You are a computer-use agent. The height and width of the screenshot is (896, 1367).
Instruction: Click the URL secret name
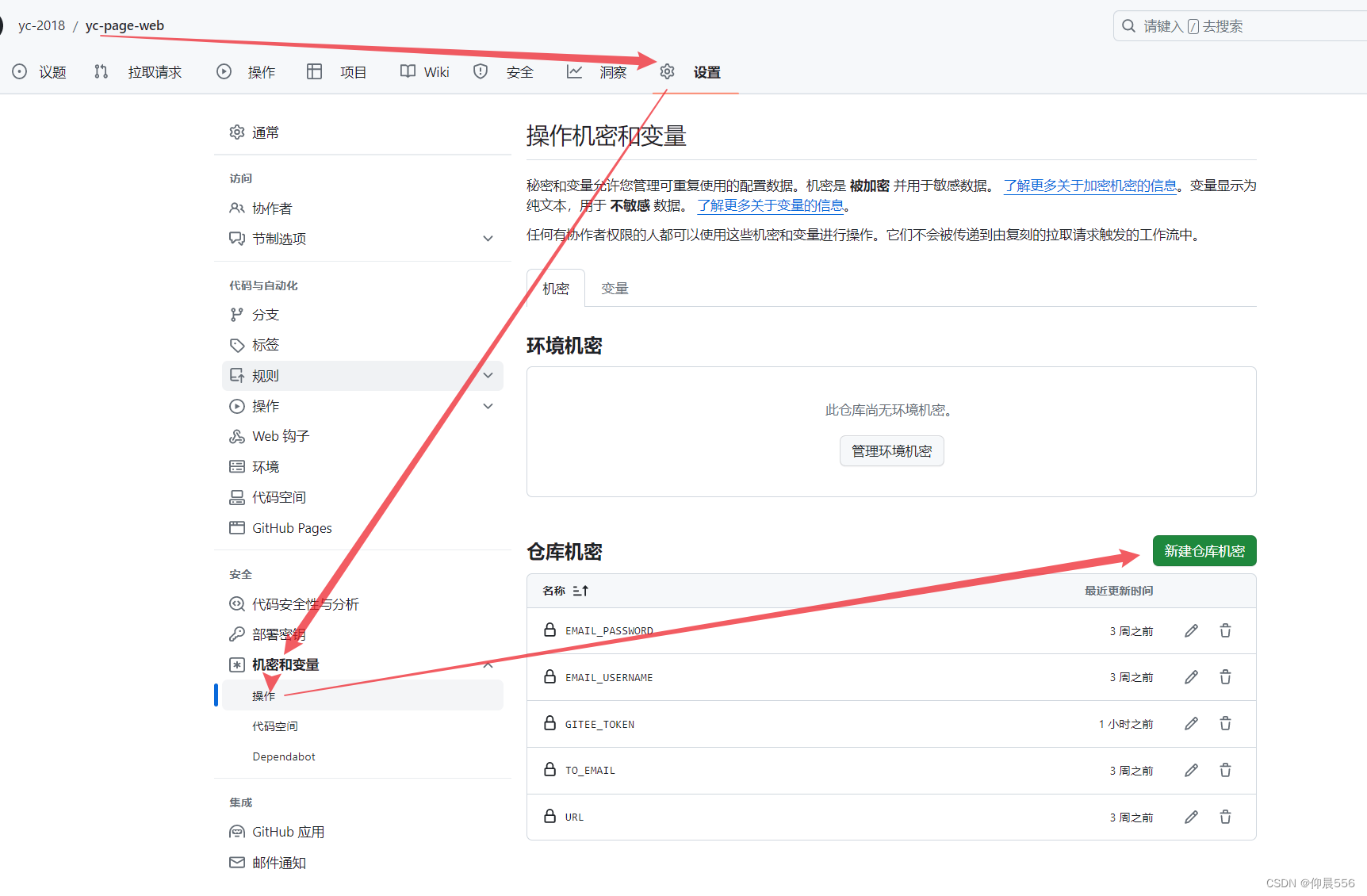point(574,818)
